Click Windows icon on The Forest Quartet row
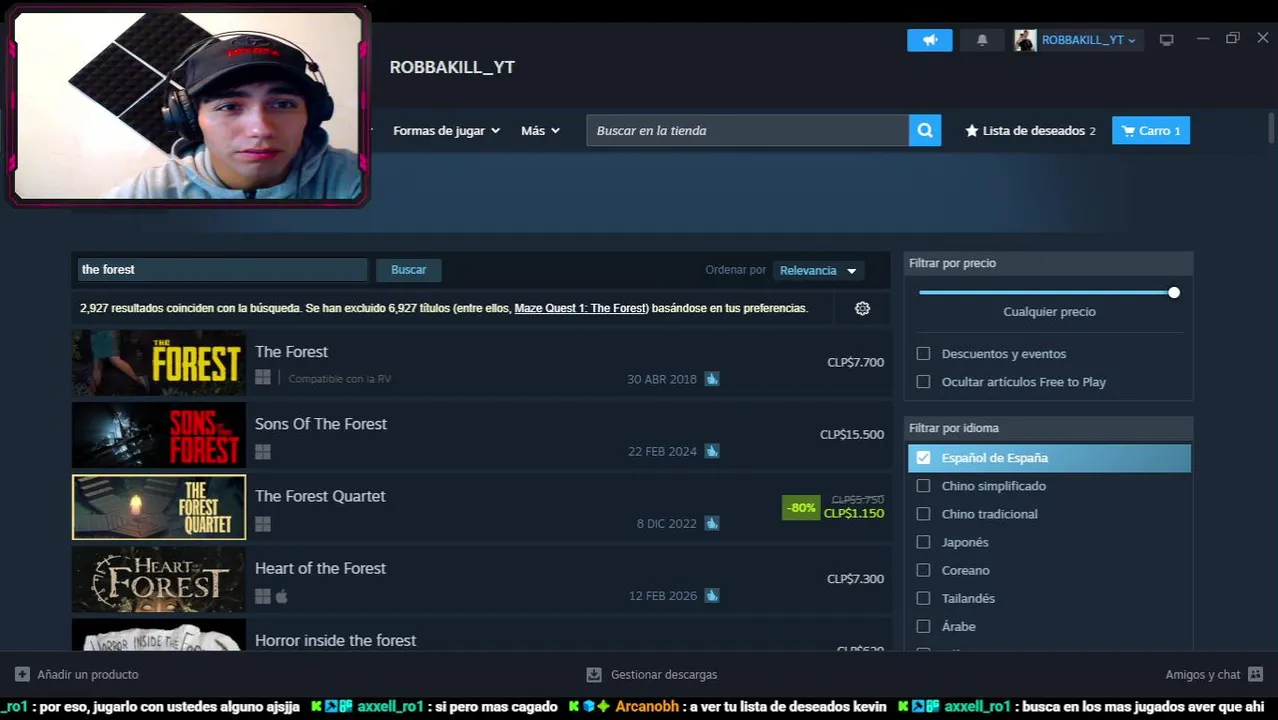 262,523
